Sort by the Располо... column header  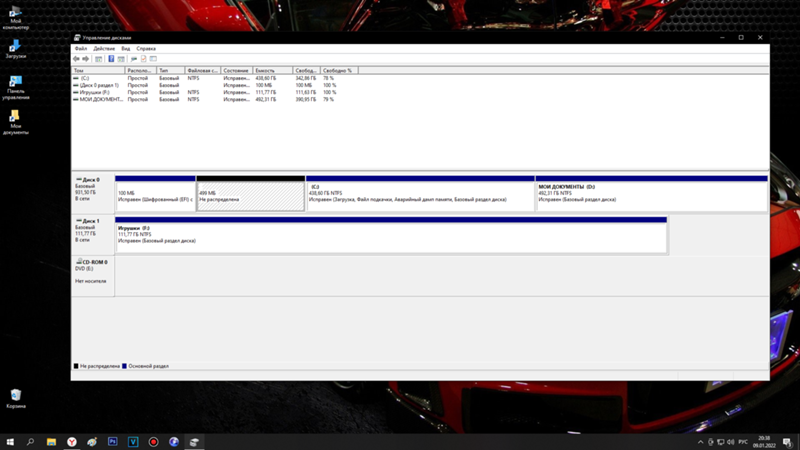tap(140, 70)
